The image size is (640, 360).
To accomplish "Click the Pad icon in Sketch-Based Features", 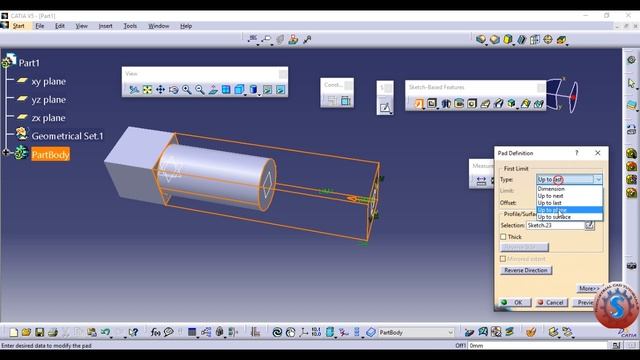I will coord(418,104).
